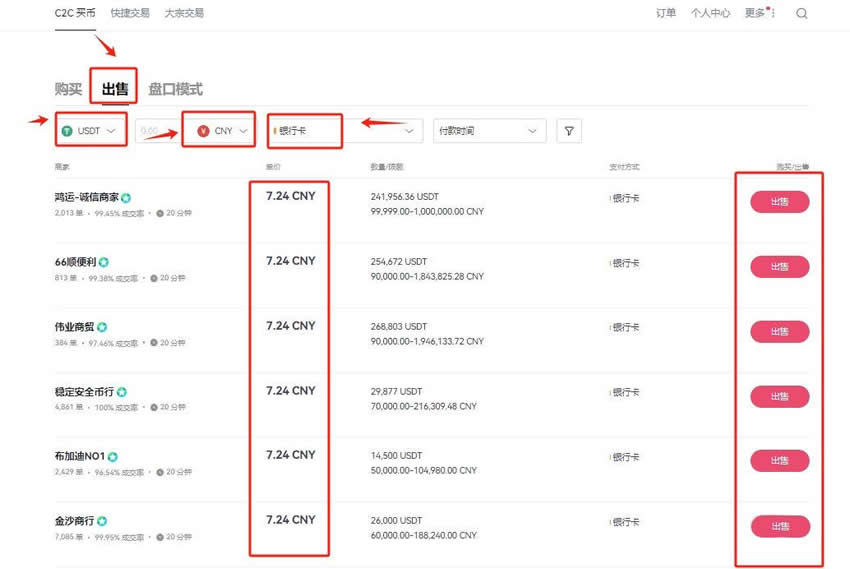This screenshot has height=569, width=850.
Task: Click 银行卡 payment label in 伟业商贸 row
Action: click(x=626, y=327)
